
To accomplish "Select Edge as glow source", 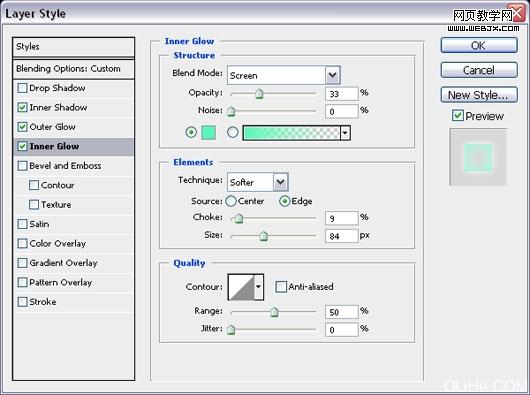I will coord(285,201).
